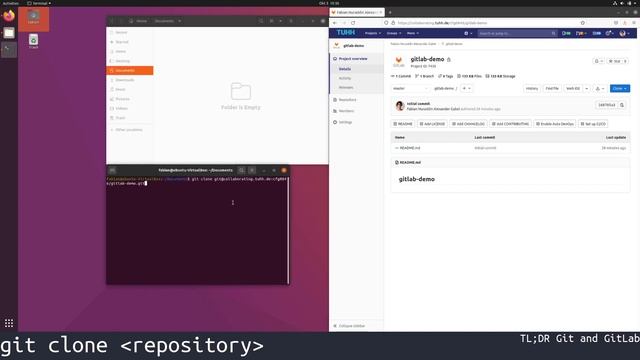
Task: Open the Projects menu in GitLab navbar
Action: pyautogui.click(x=373, y=33)
